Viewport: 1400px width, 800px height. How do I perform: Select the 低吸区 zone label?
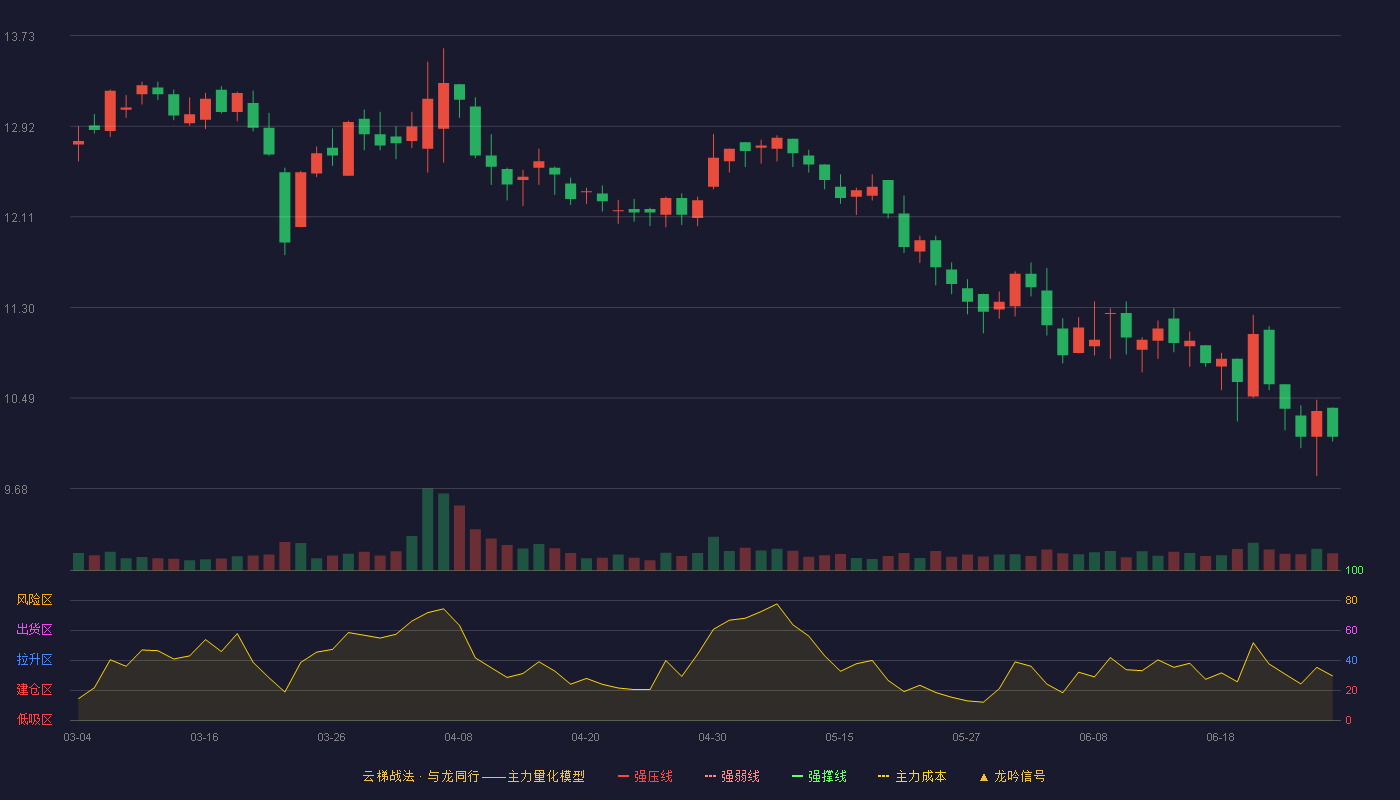tap(34, 719)
